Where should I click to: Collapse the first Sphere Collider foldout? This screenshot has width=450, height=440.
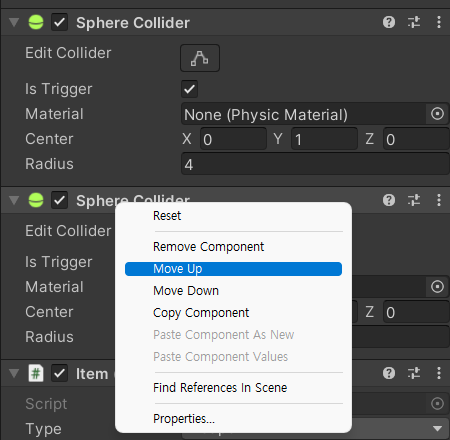click(x=14, y=22)
